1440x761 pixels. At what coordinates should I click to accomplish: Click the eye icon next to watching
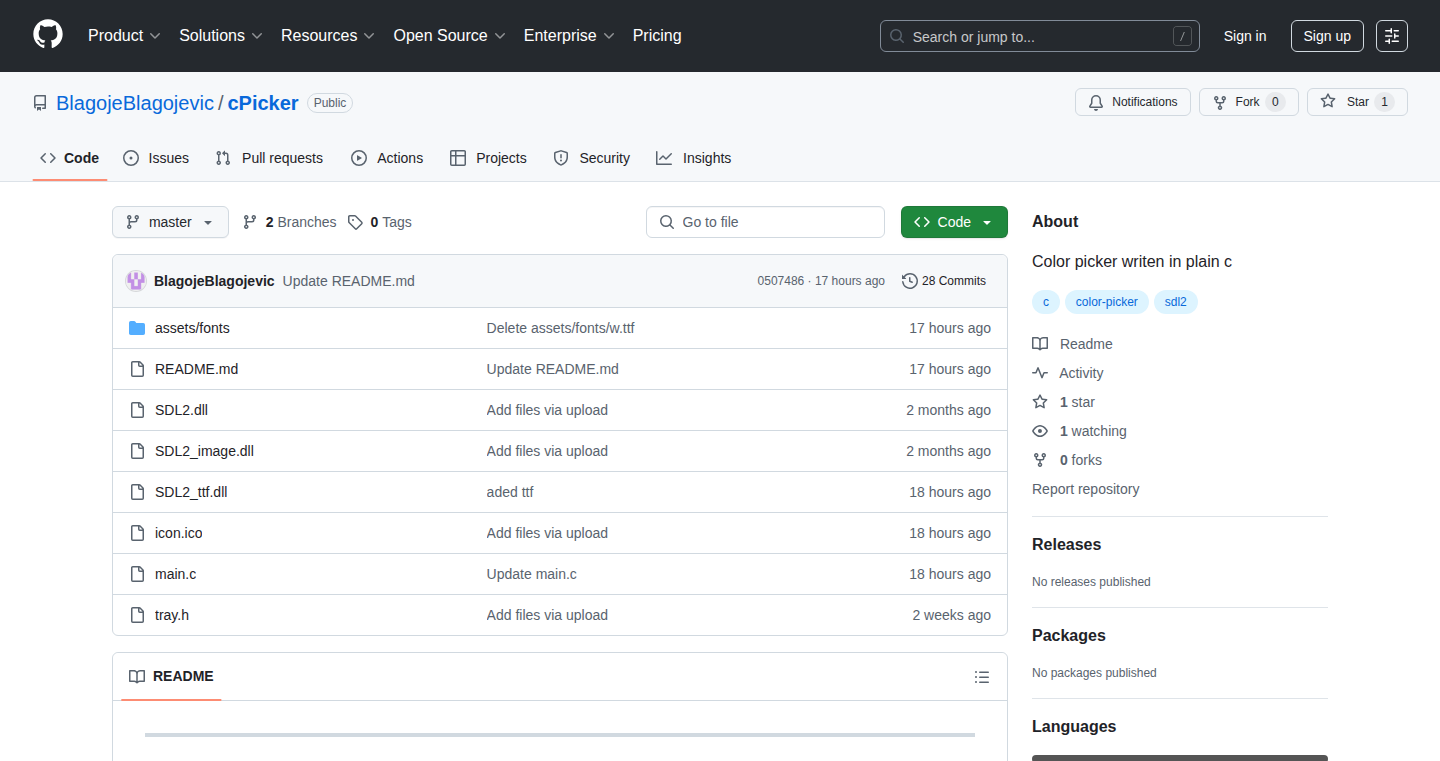[1040, 431]
